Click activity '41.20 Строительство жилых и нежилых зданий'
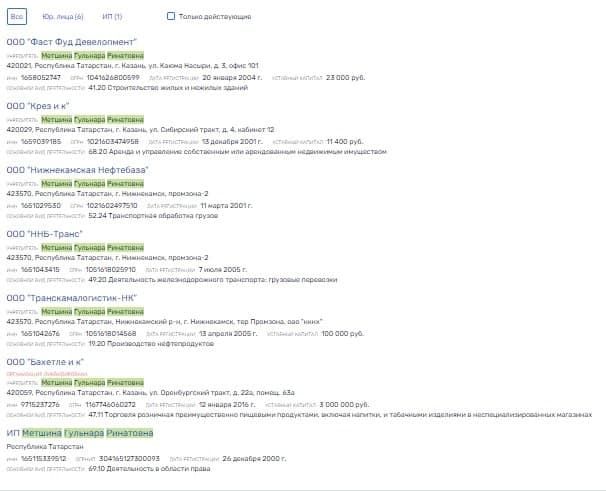The height and width of the screenshot is (491, 606). [x=168, y=88]
